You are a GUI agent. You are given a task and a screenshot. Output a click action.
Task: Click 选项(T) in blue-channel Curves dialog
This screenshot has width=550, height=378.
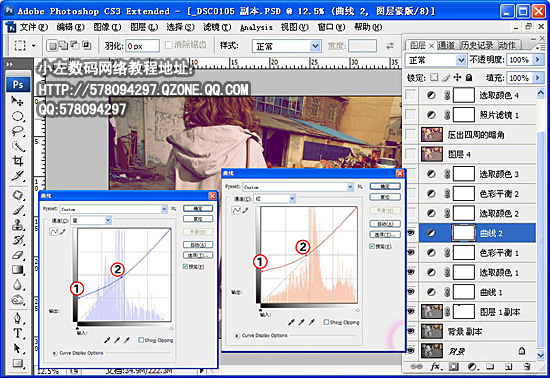[x=198, y=255]
